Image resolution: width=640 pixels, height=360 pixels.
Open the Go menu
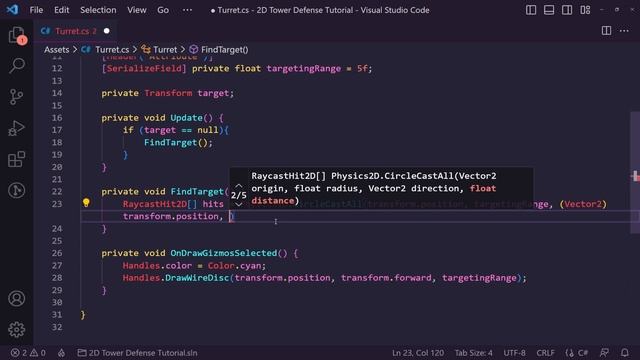point(163,10)
